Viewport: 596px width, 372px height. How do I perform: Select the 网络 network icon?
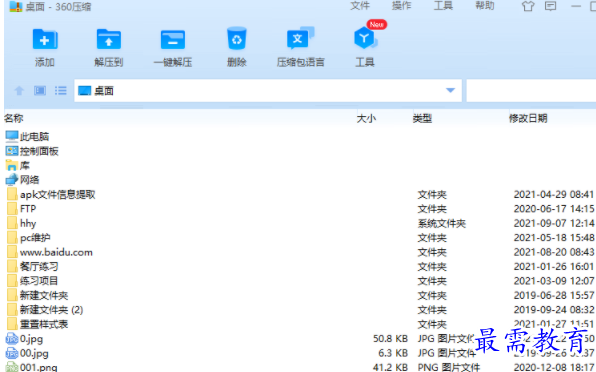click(12, 179)
